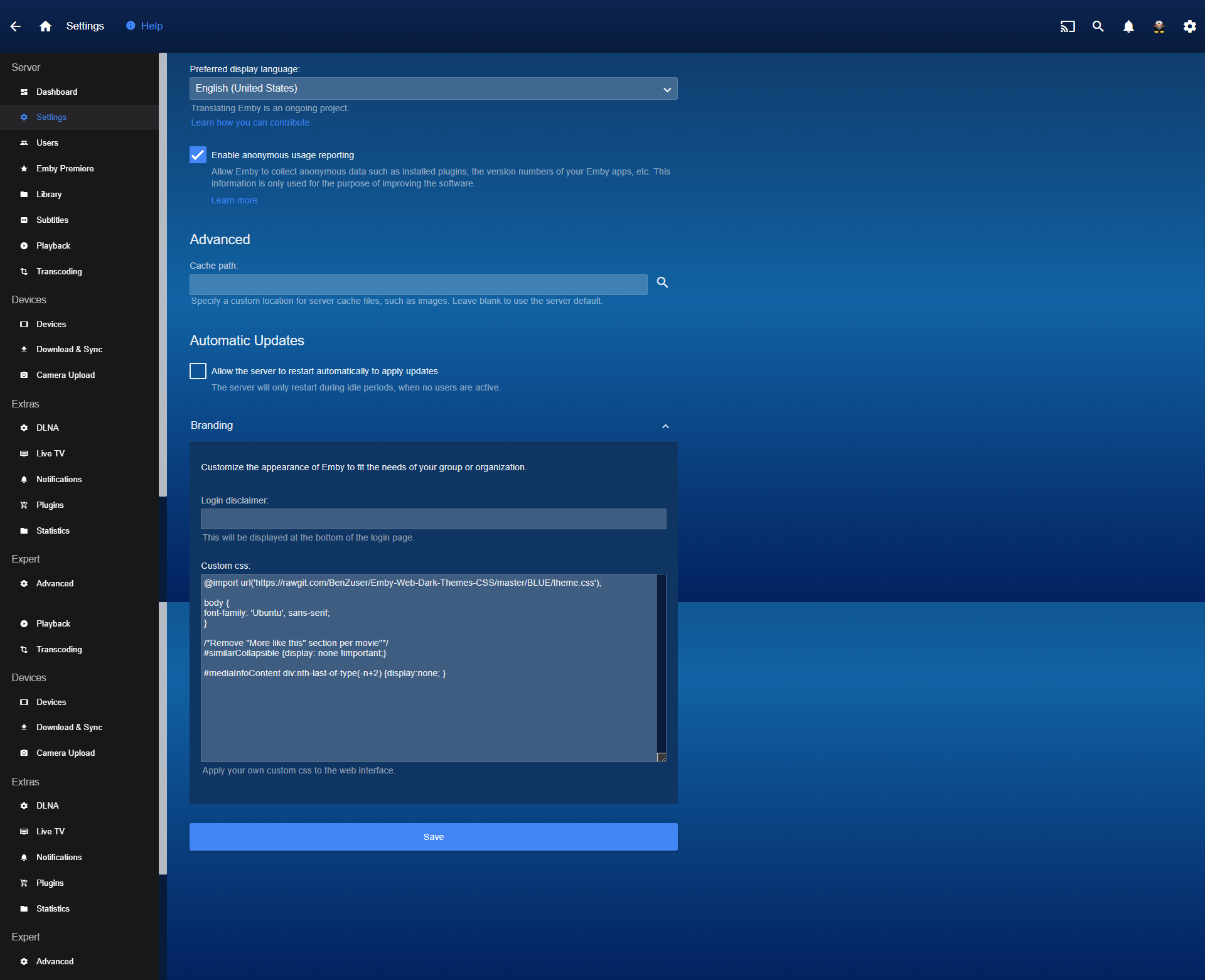Click the Library folder icon
This screenshot has width=1205, height=980.
(24, 195)
